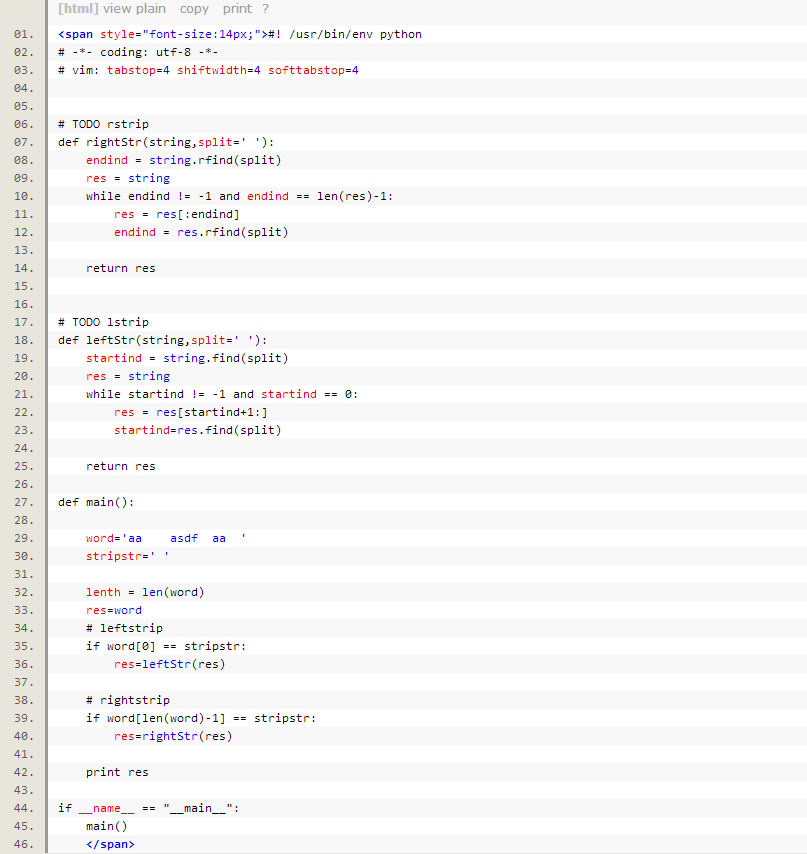807x854 pixels.
Task: Click the 'def main():' line
Action: (96, 502)
